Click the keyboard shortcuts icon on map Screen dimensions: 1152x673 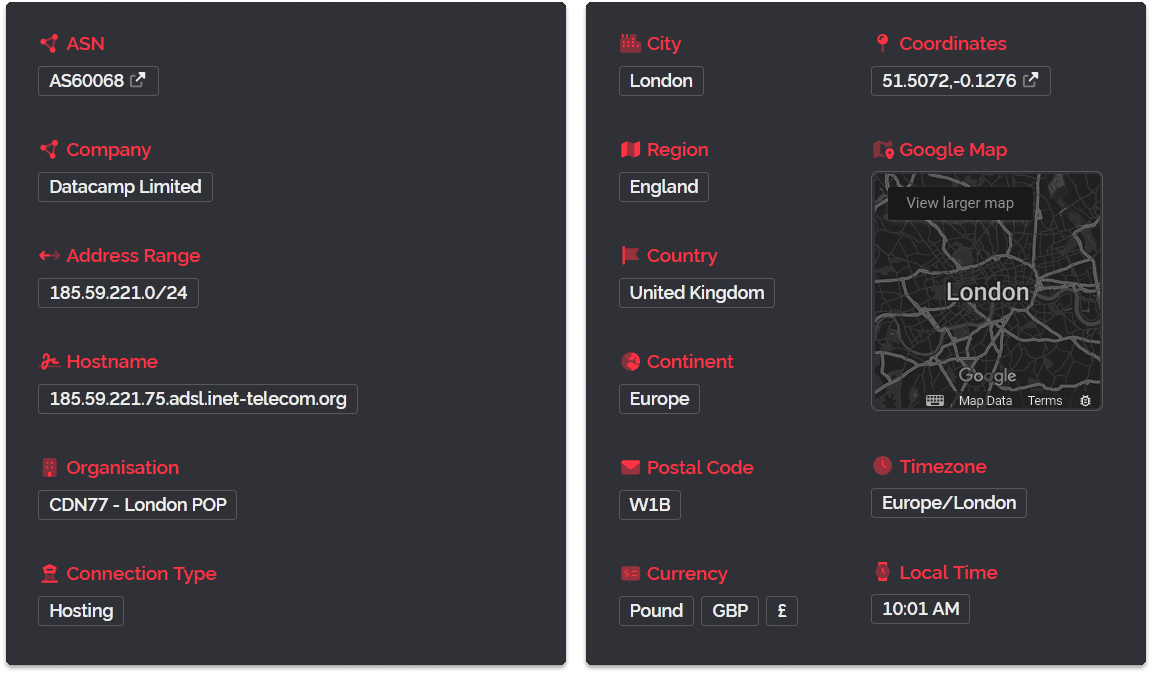point(935,400)
